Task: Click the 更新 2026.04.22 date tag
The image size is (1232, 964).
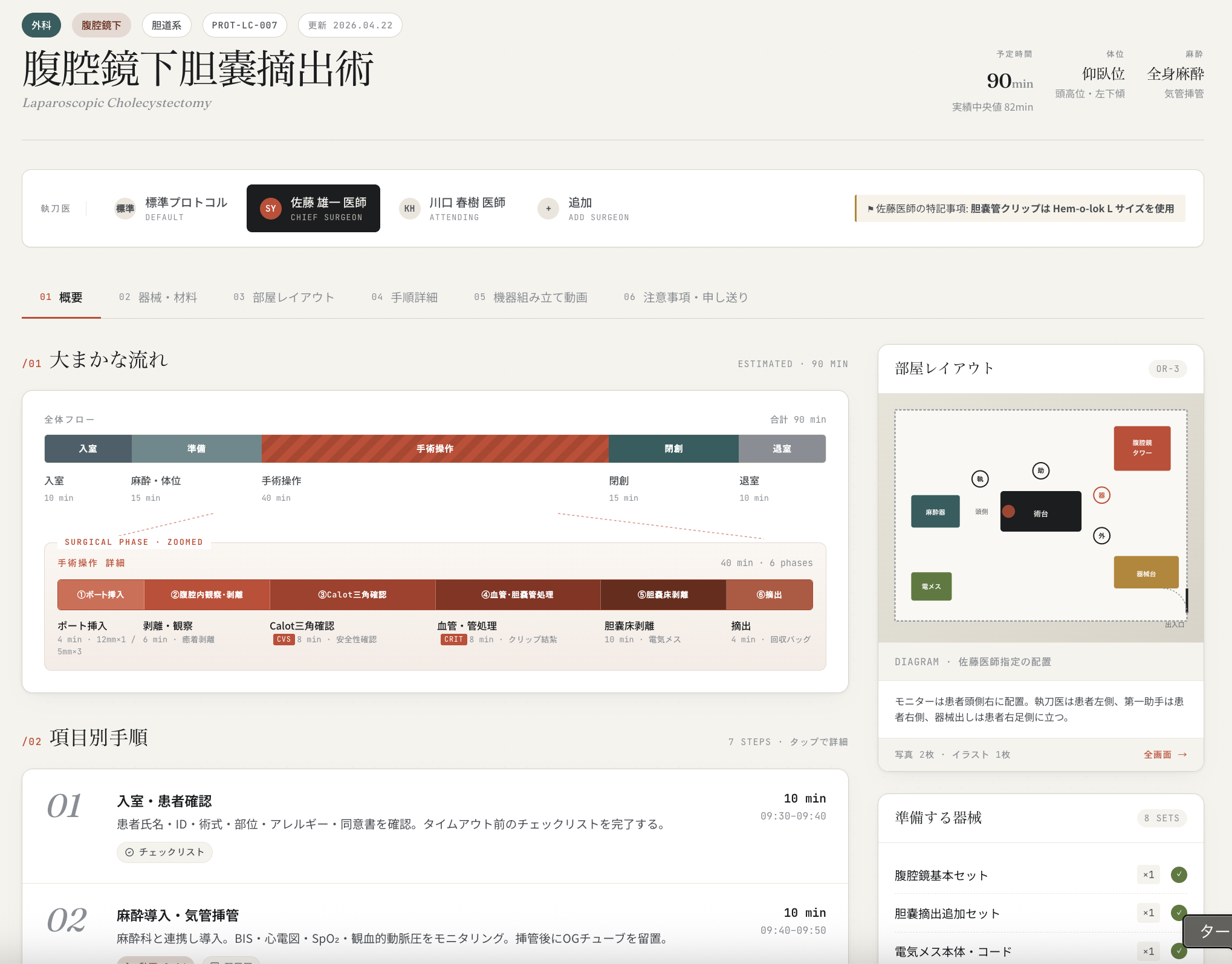Action: click(x=350, y=25)
